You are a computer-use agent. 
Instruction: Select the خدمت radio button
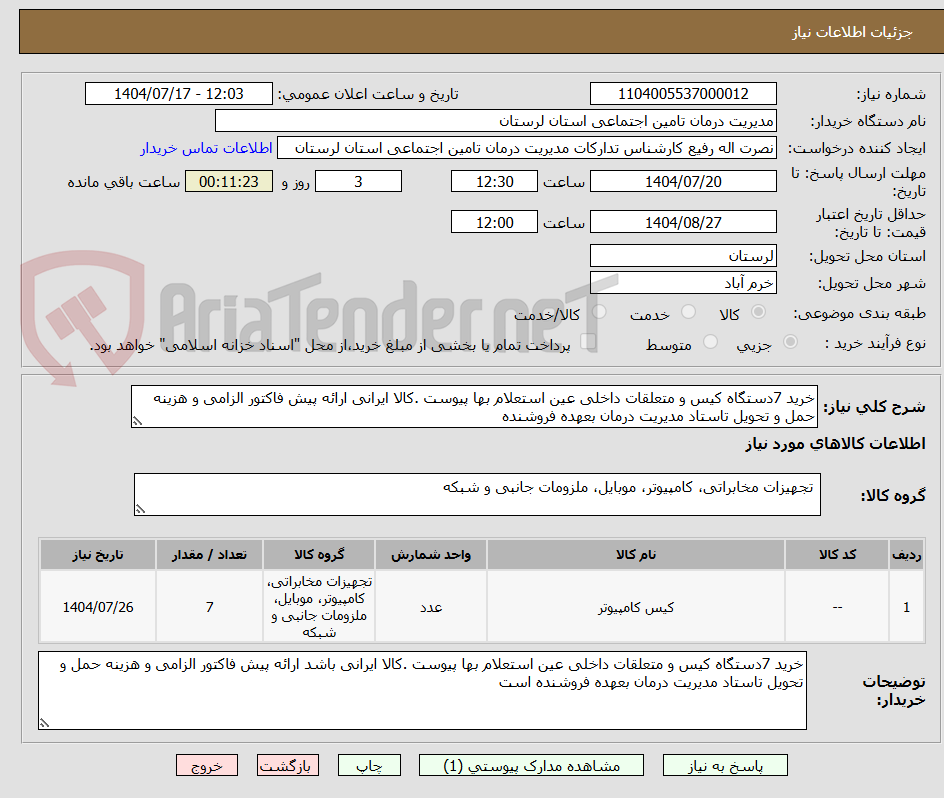[x=687, y=312]
